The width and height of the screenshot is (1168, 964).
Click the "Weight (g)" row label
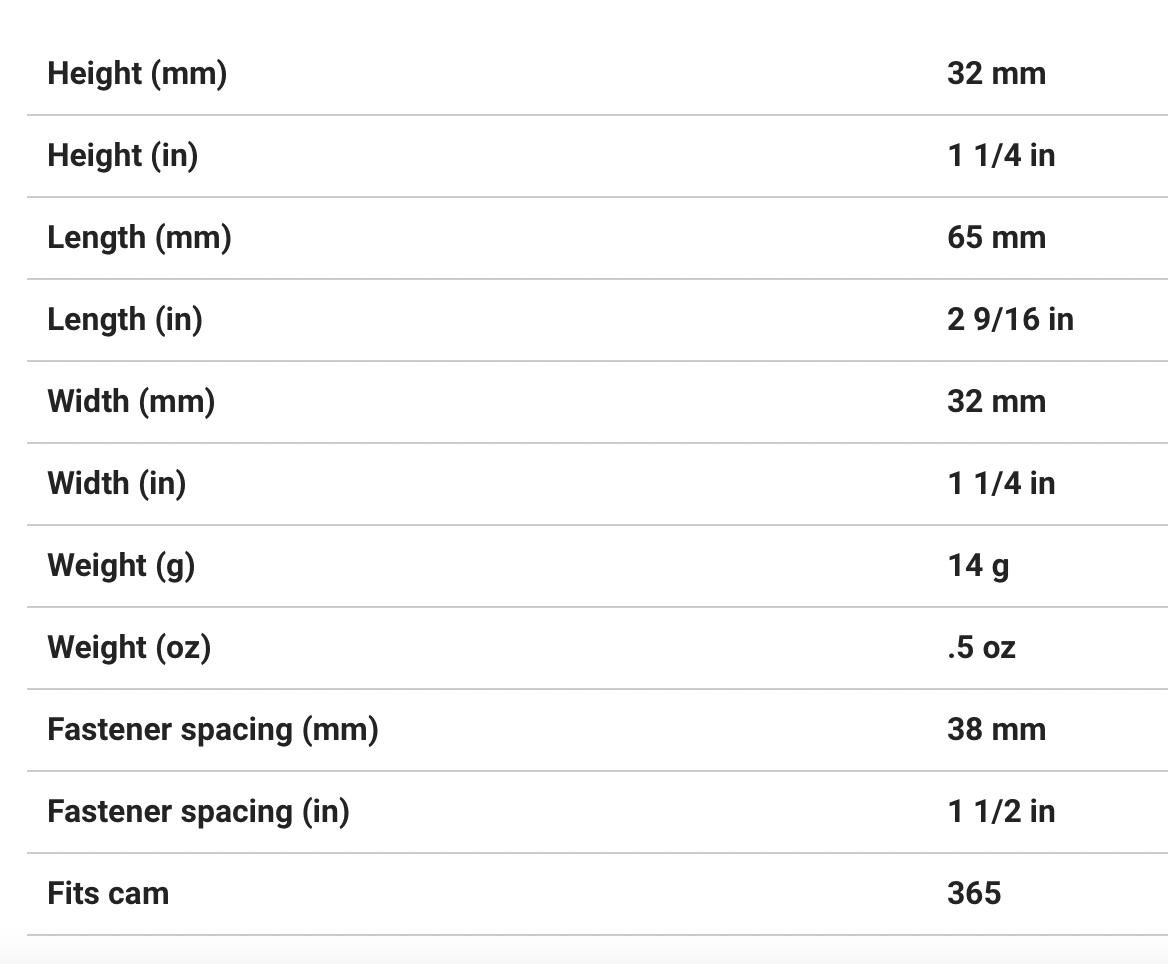[121, 566]
